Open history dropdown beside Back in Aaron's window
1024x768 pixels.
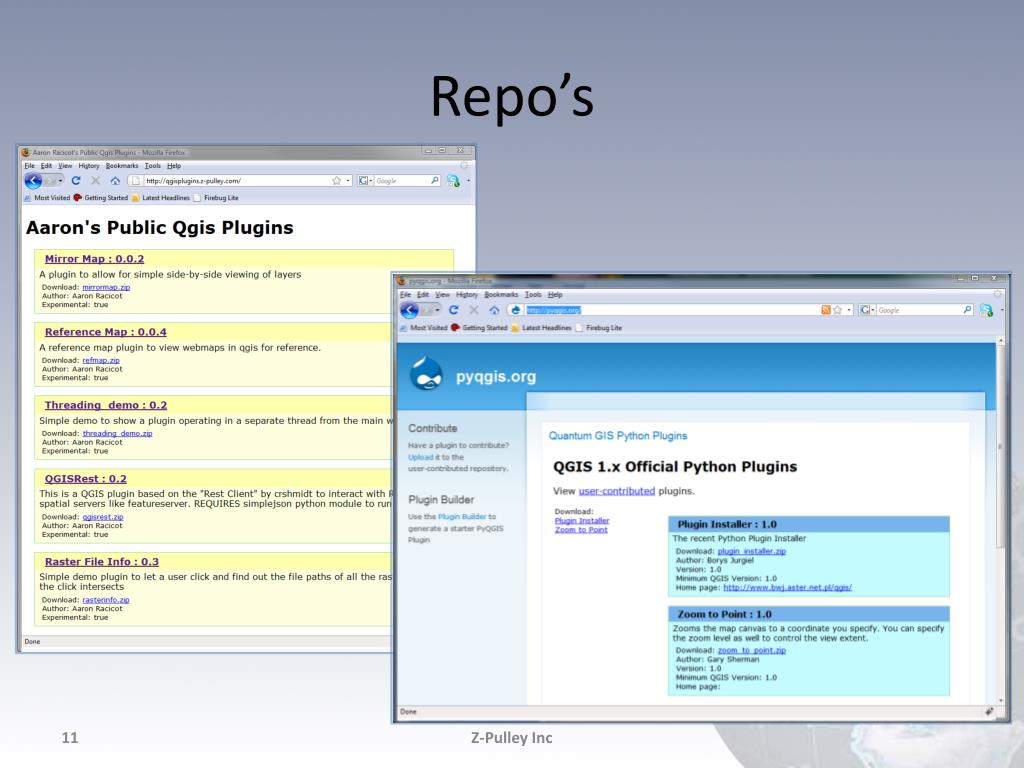(x=61, y=181)
